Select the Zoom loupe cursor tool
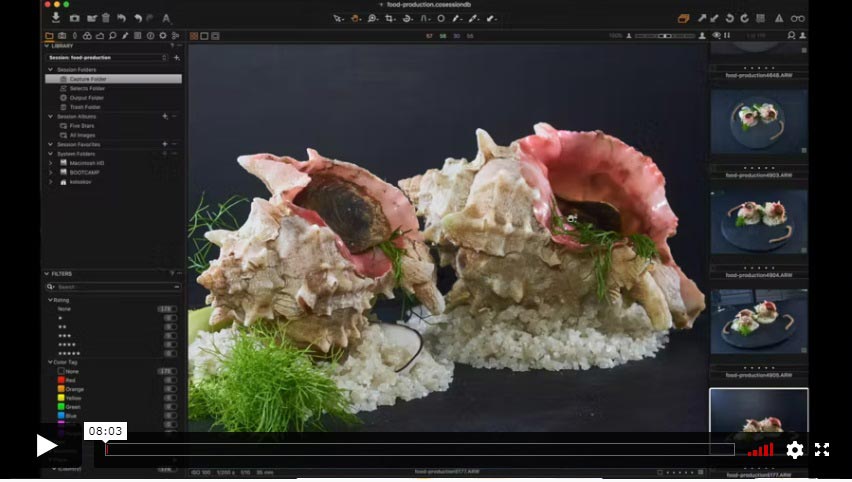The width and height of the screenshot is (852, 482). [x=373, y=18]
